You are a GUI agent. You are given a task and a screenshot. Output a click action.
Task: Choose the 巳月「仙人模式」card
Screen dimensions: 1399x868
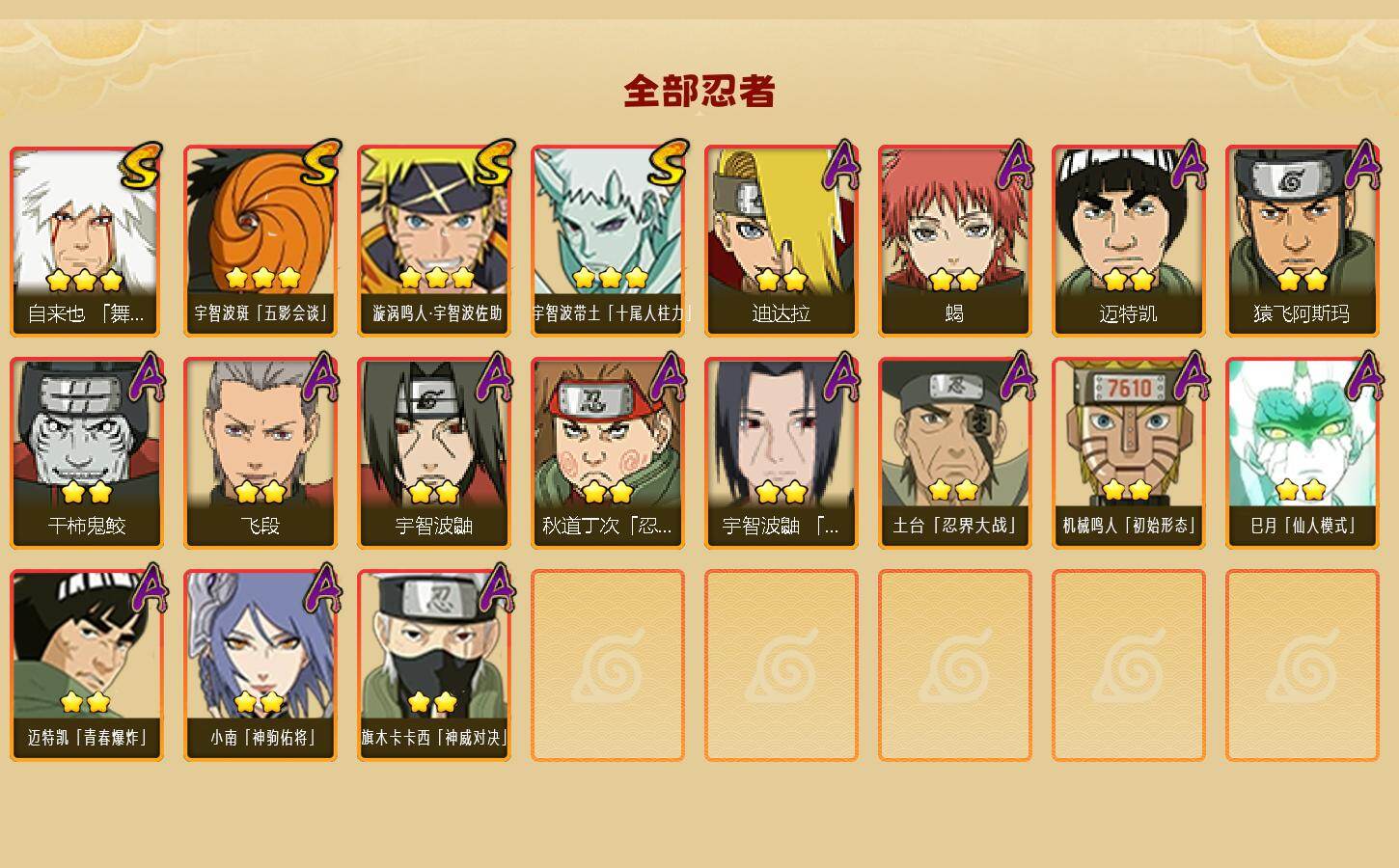[x=1303, y=453]
